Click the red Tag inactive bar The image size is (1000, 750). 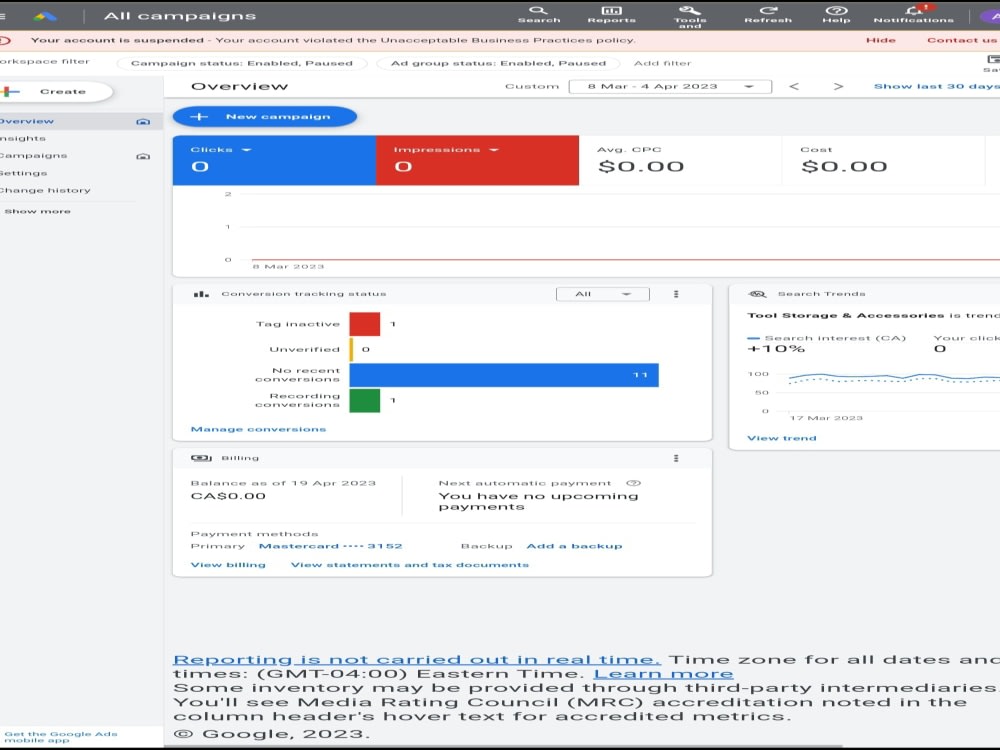pyautogui.click(x=365, y=324)
